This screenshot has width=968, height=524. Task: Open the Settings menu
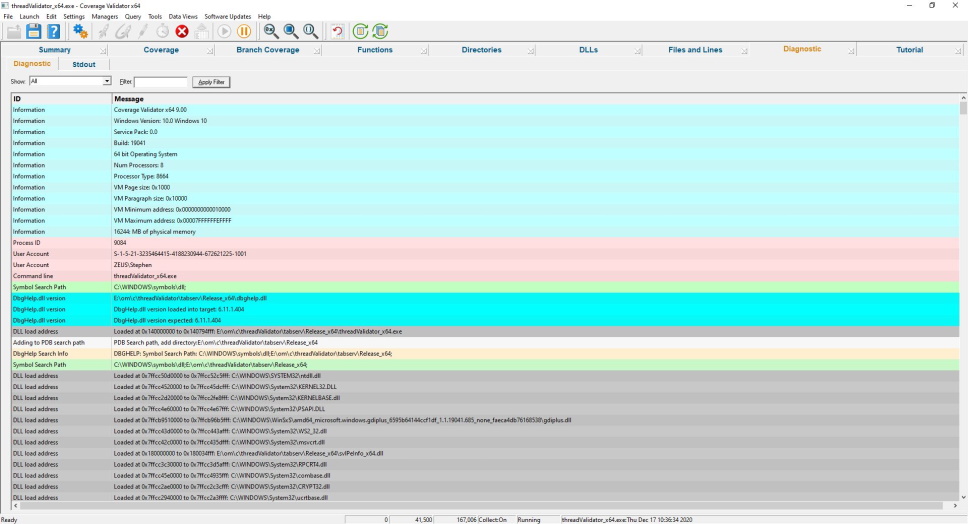coord(74,17)
